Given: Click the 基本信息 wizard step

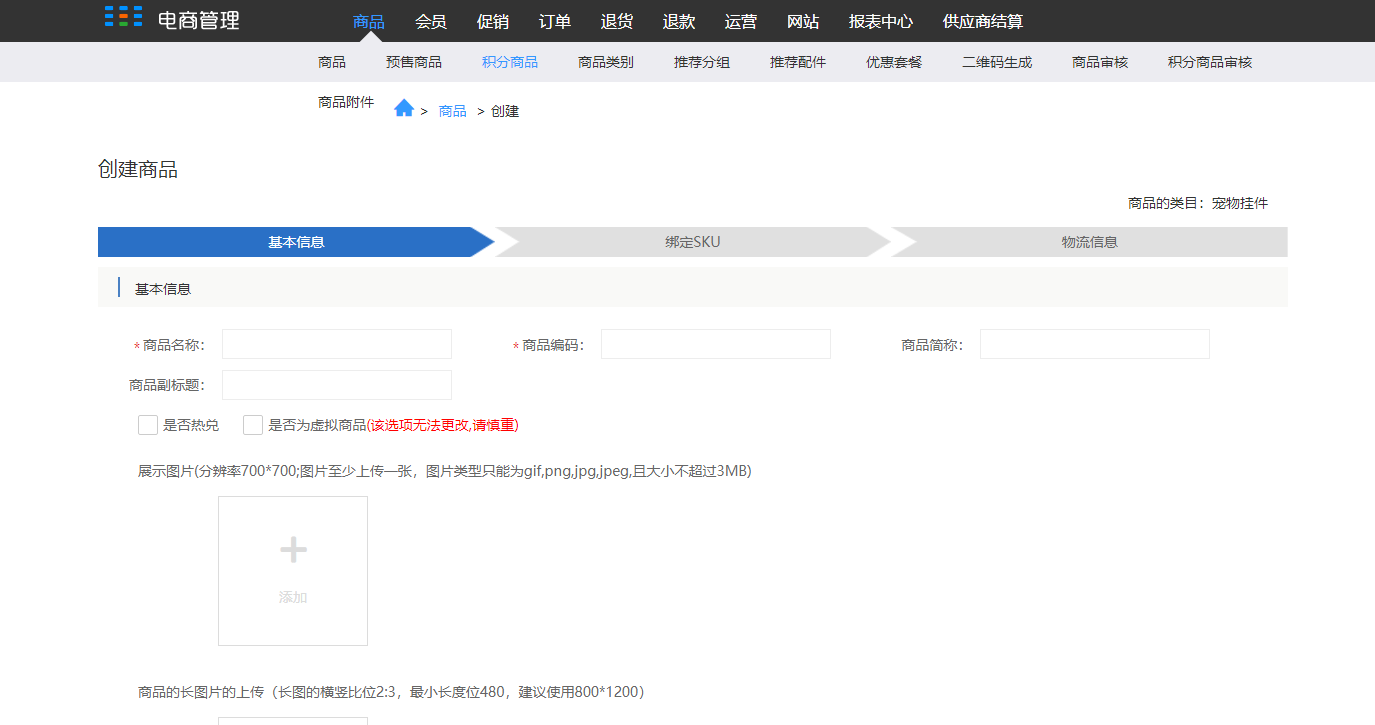Looking at the screenshot, I should pos(296,242).
